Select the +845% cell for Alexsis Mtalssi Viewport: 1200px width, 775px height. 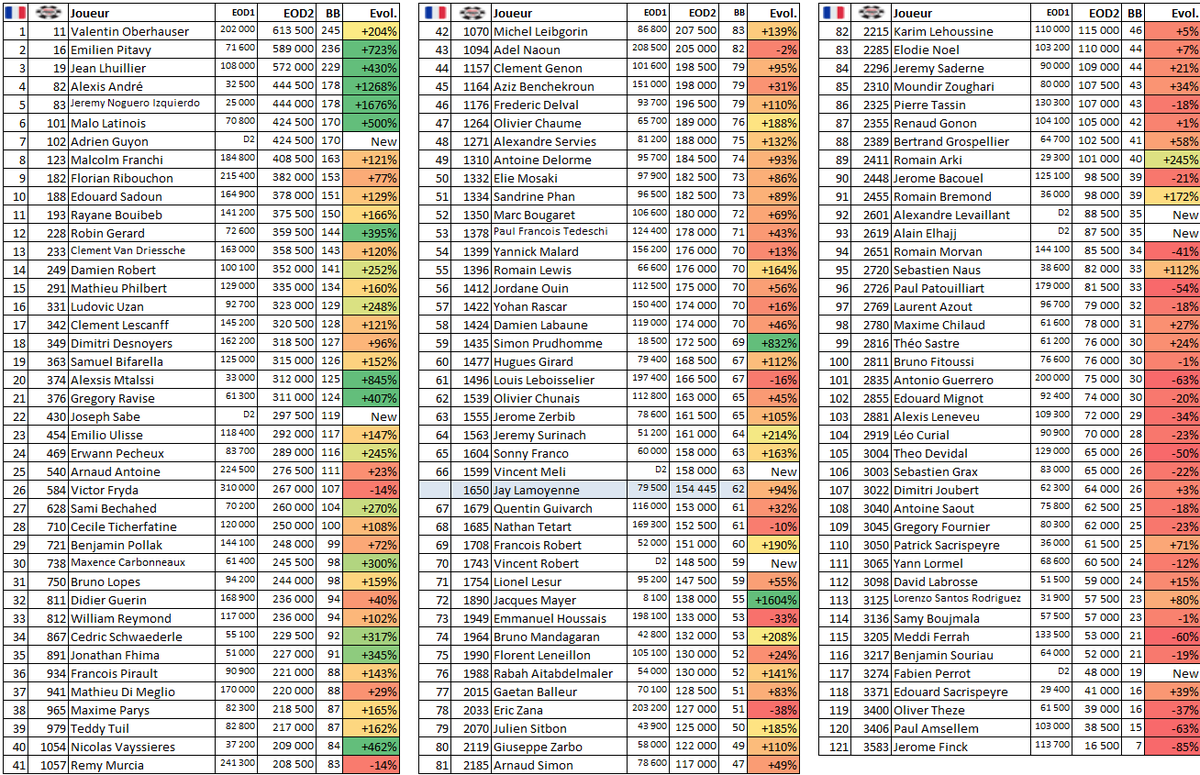(x=370, y=380)
